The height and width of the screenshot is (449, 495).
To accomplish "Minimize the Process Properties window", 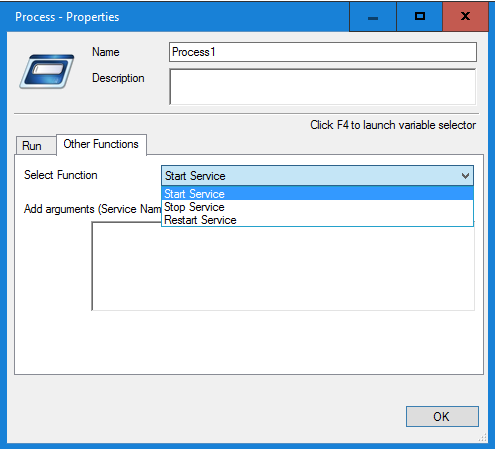I will pos(373,17).
